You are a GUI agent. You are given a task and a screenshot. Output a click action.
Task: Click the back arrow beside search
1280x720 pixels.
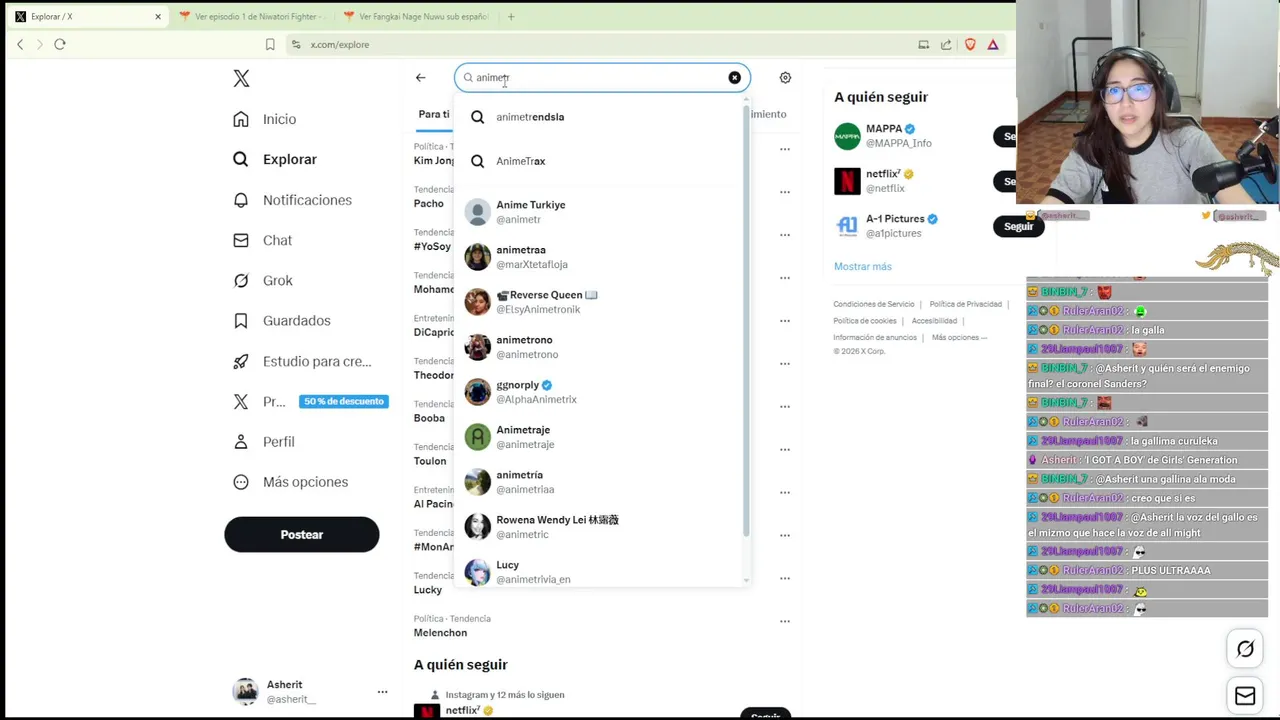coord(420,77)
